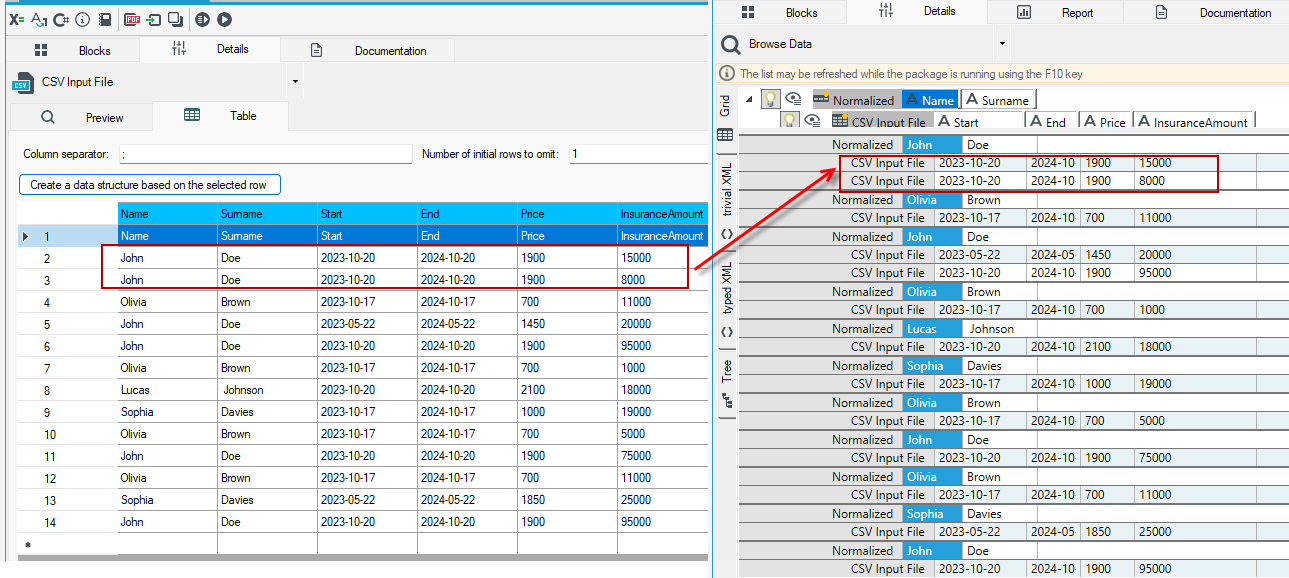Click the notebook toolbar icon

[103, 19]
